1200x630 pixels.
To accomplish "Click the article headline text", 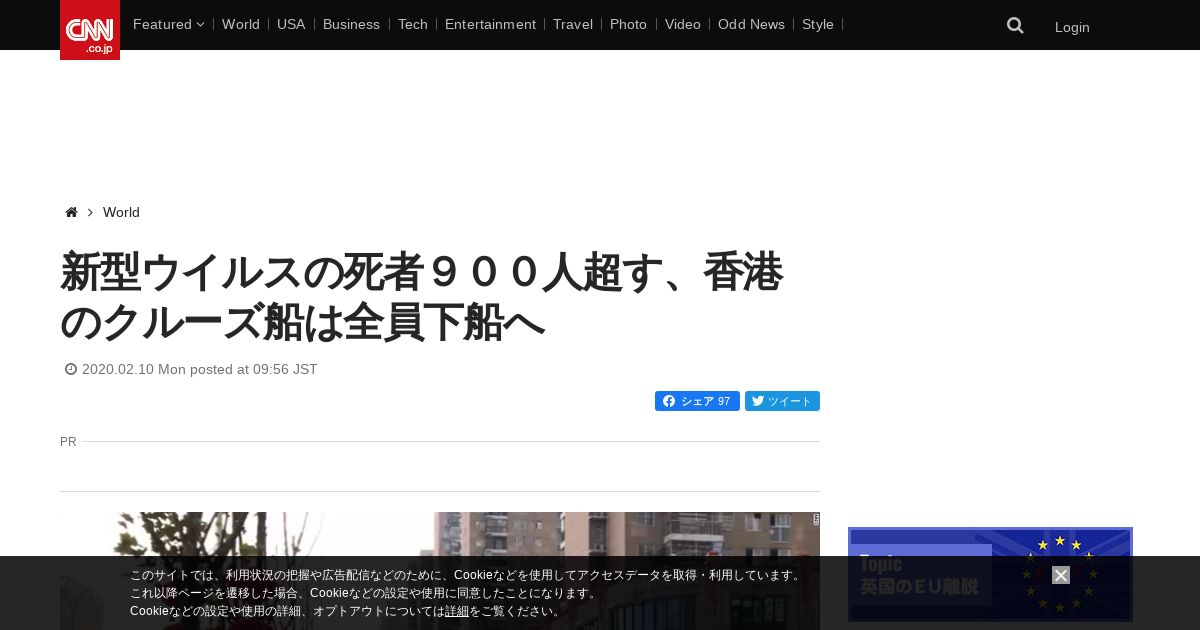I will click(421, 297).
